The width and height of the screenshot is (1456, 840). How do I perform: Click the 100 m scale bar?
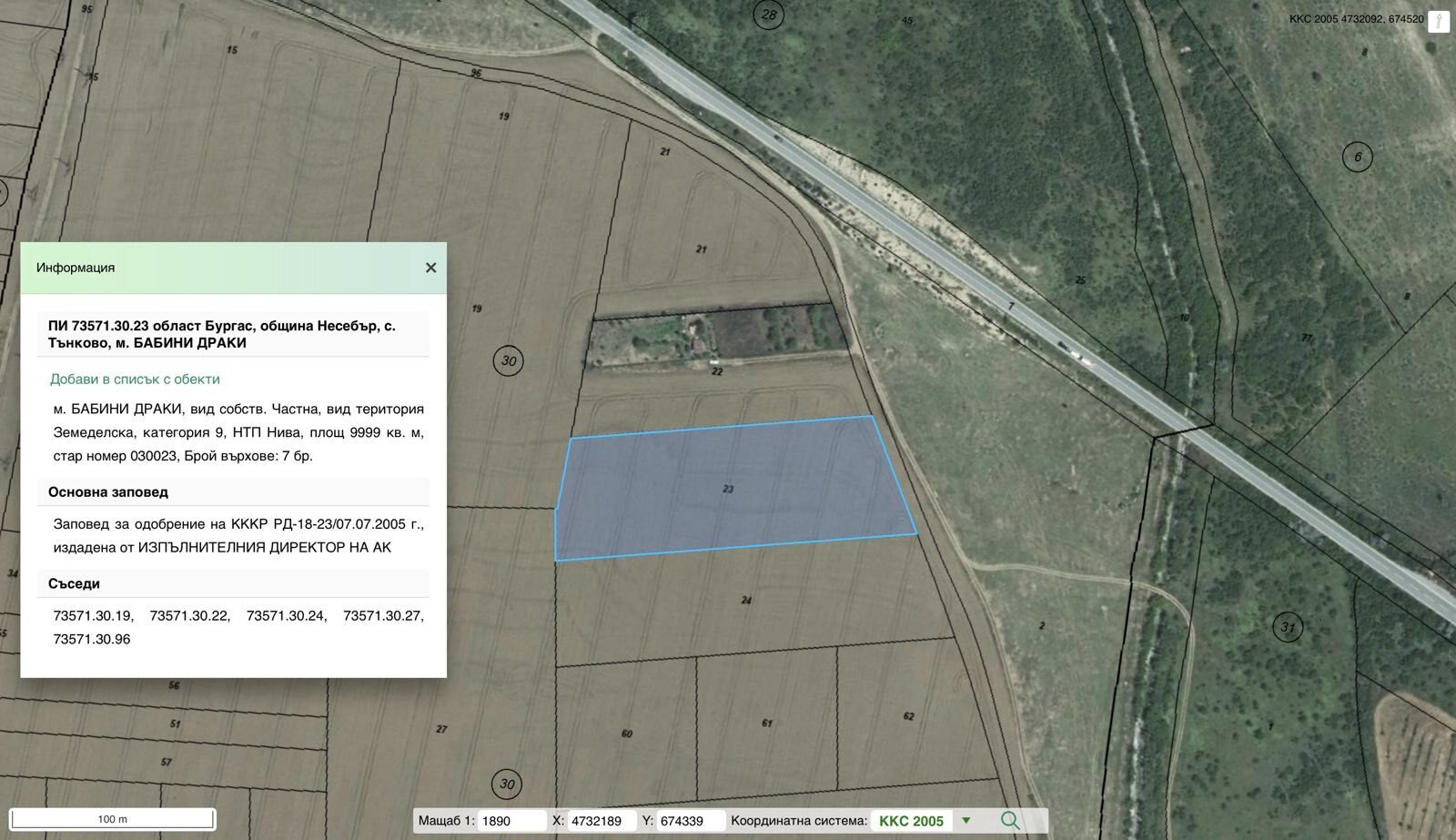pyautogui.click(x=113, y=819)
